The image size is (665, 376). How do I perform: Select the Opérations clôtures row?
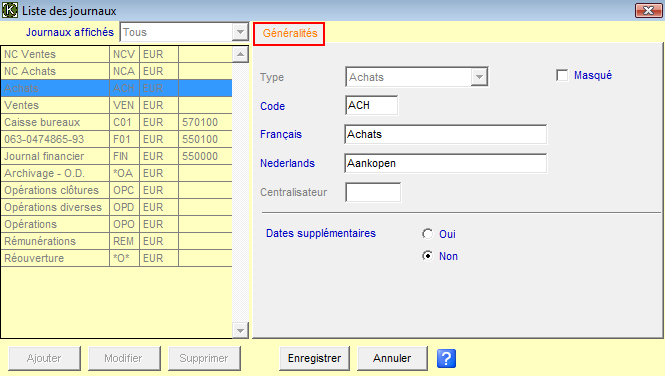point(116,190)
